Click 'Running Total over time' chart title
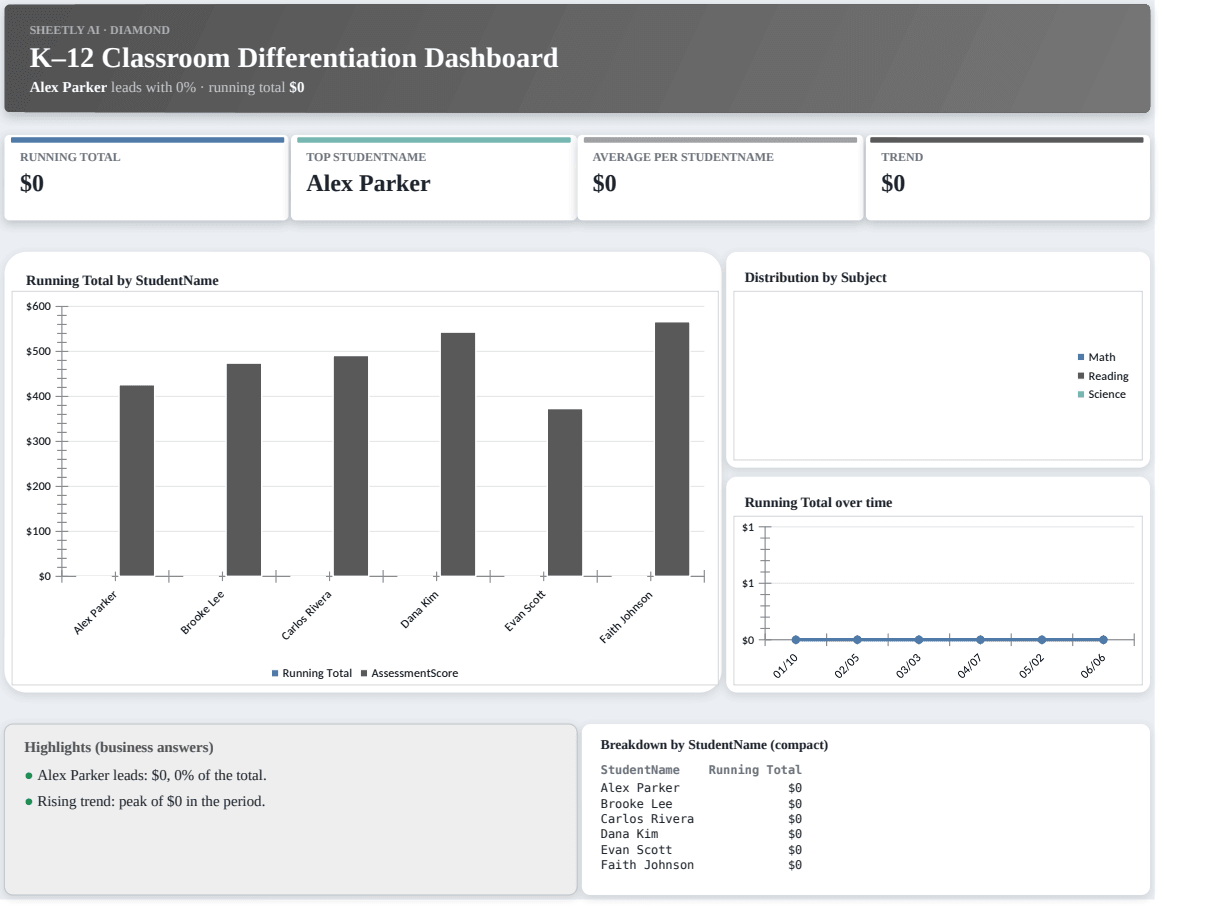Screen dimensions: 1227x922 click(818, 503)
